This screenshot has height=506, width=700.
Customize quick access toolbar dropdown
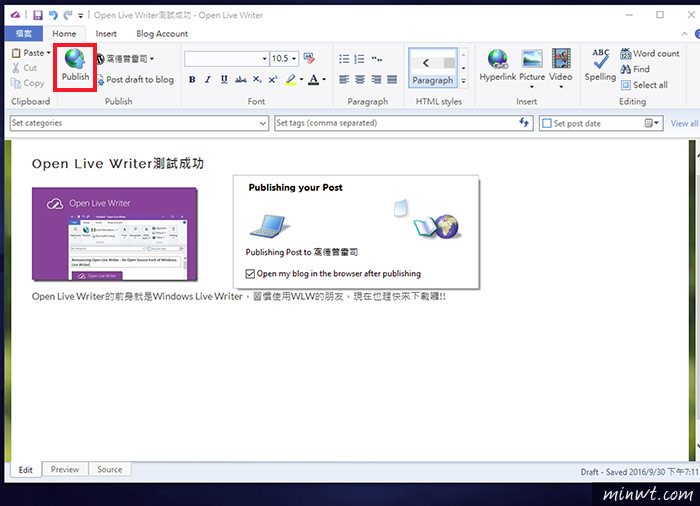point(81,16)
